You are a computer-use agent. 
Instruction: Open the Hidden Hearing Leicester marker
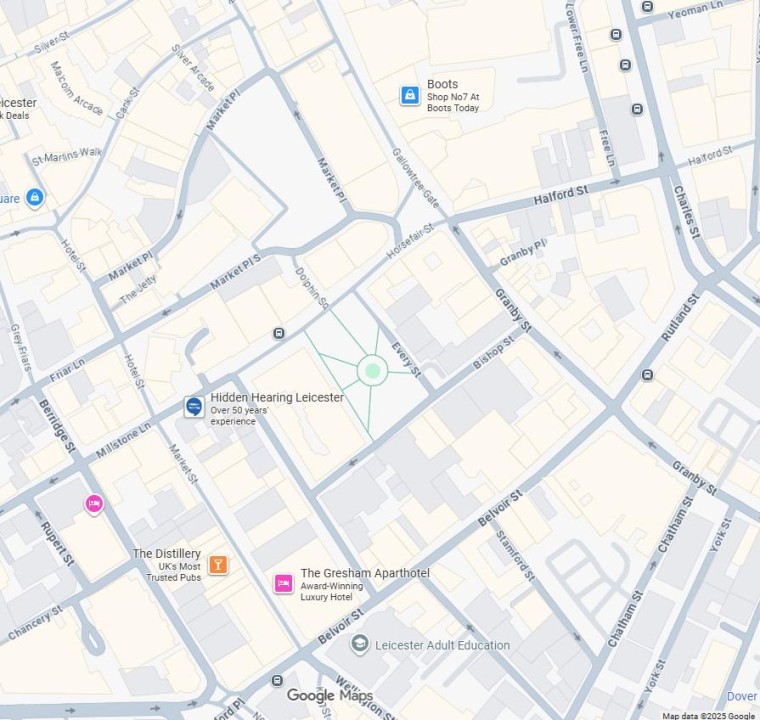194,406
